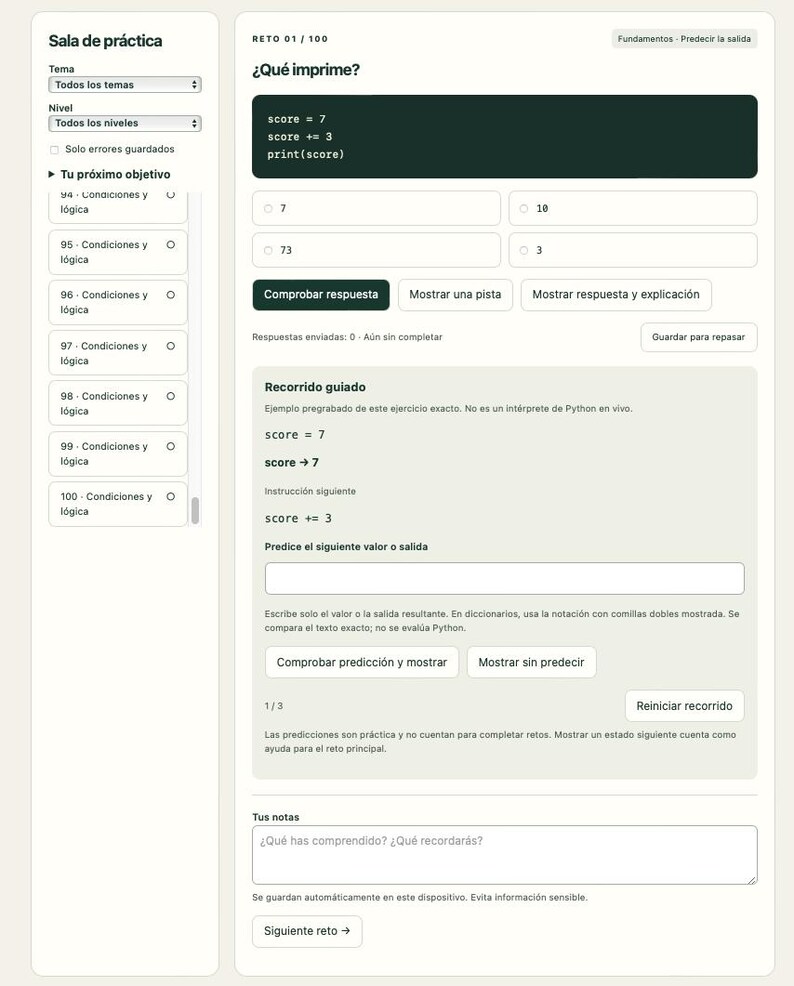Image resolution: width=794 pixels, height=986 pixels.
Task: Open challenge 99 · Condiciones y lógica
Action: click(118, 454)
